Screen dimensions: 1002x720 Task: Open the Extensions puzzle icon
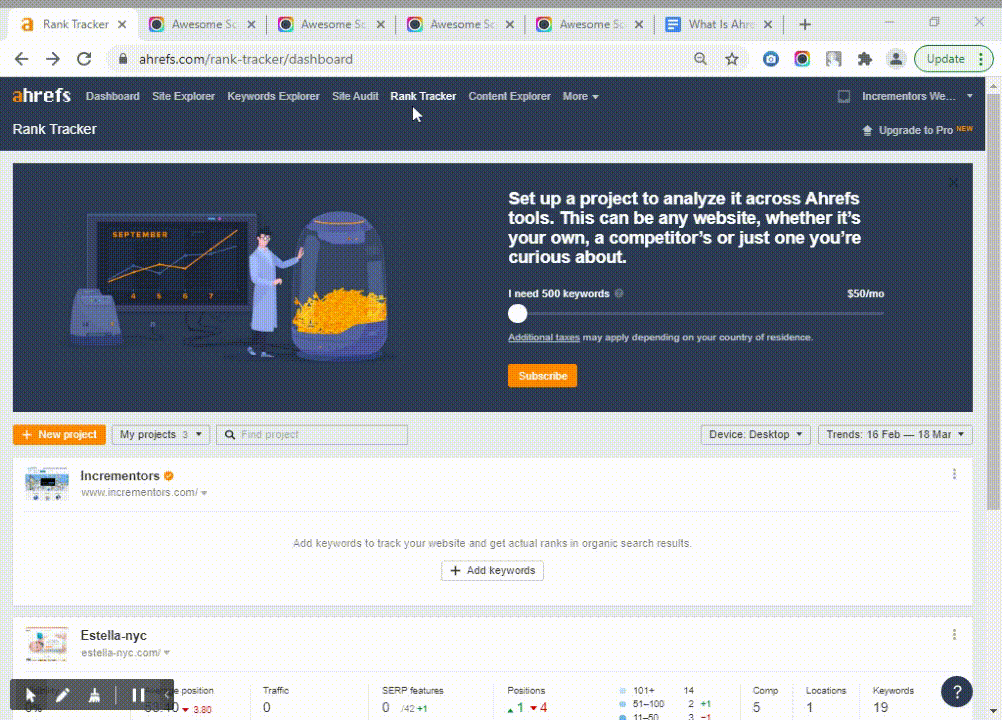(x=865, y=59)
